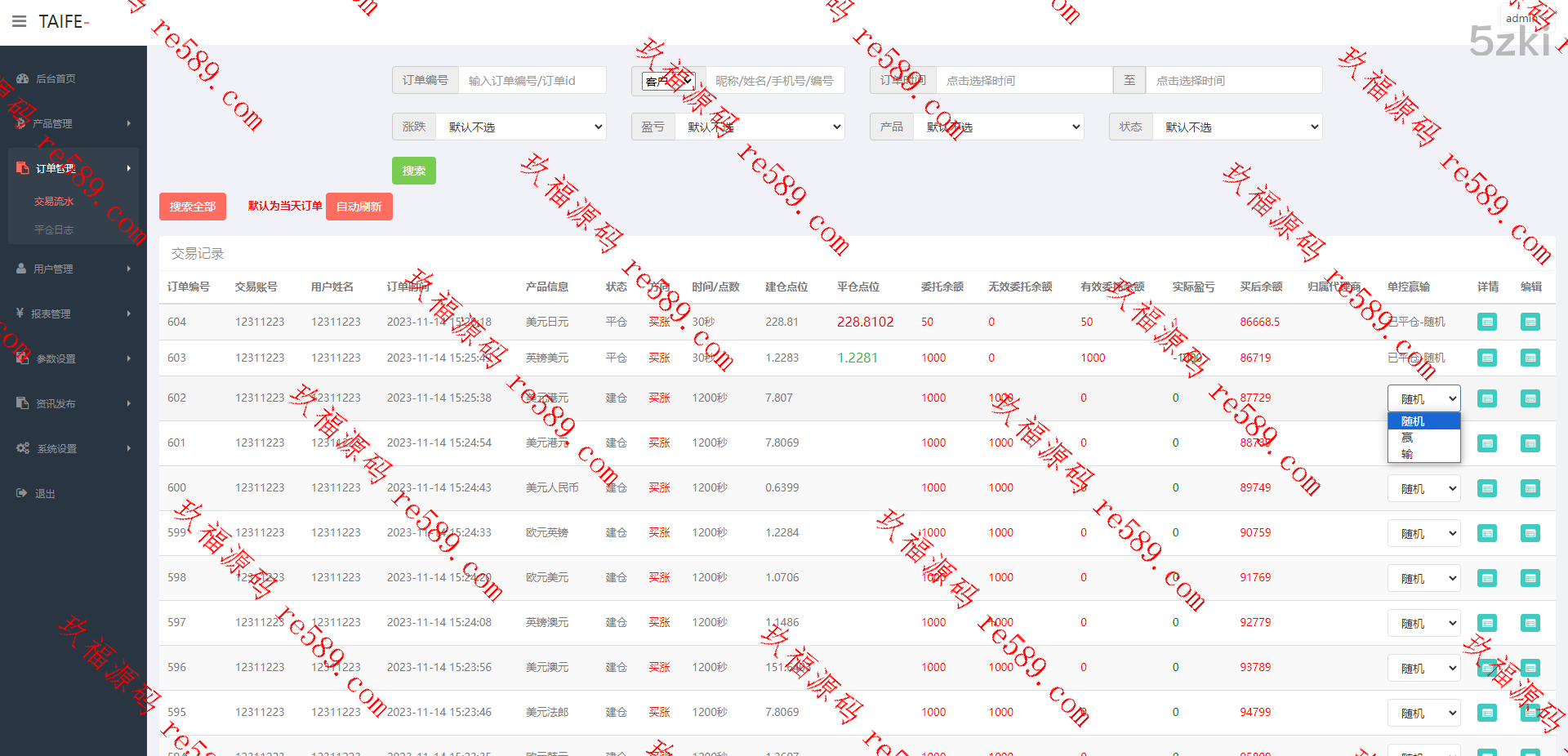1568x756 pixels.
Task: Click the 订单编号 search input field
Action: tap(532, 81)
